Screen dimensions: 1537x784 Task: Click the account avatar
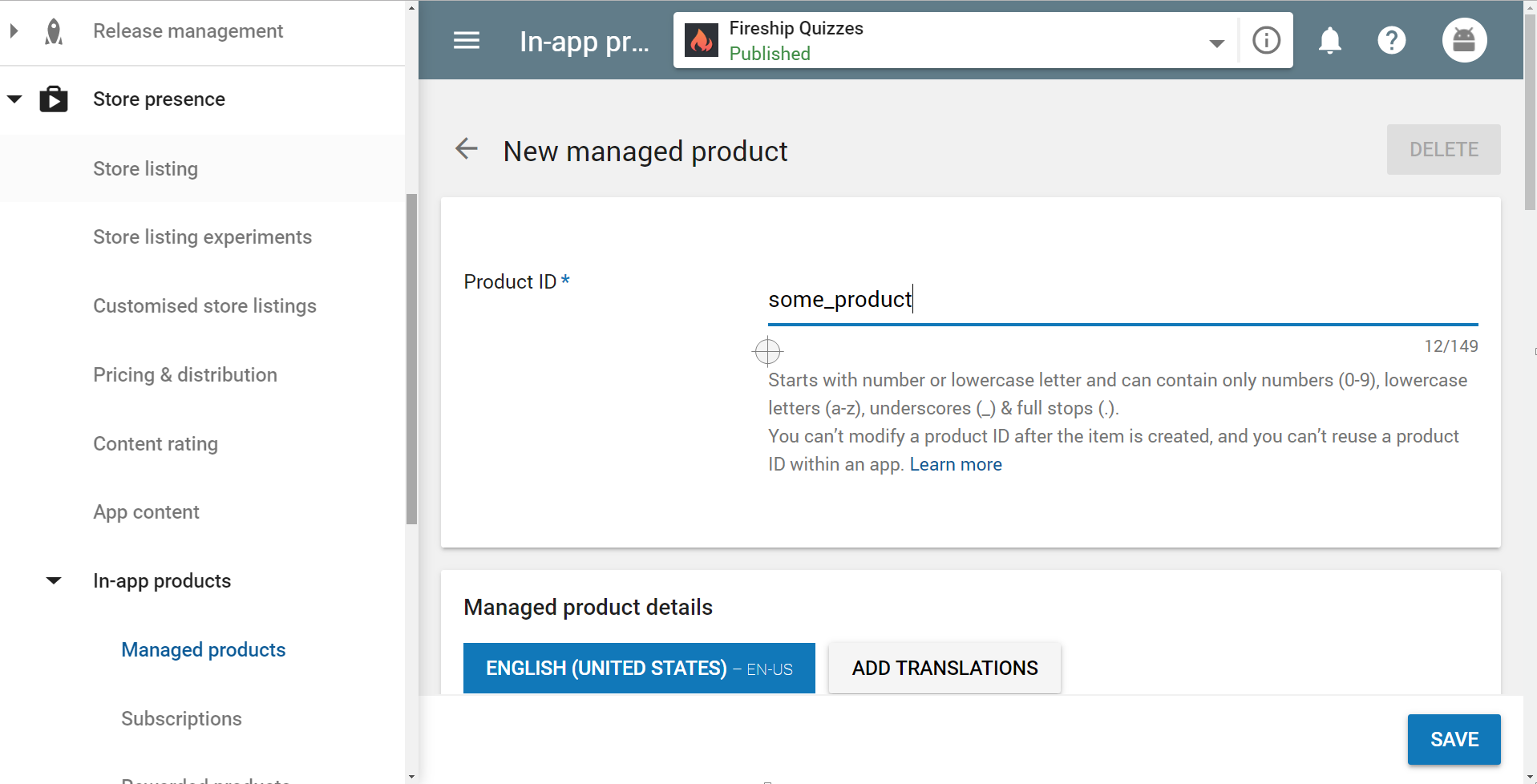[1464, 40]
